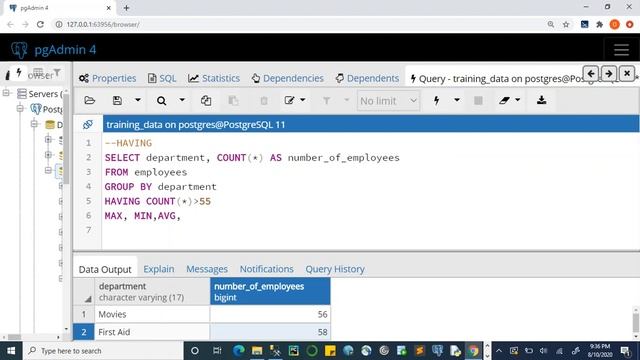Select the Movies cell in results

152,314
